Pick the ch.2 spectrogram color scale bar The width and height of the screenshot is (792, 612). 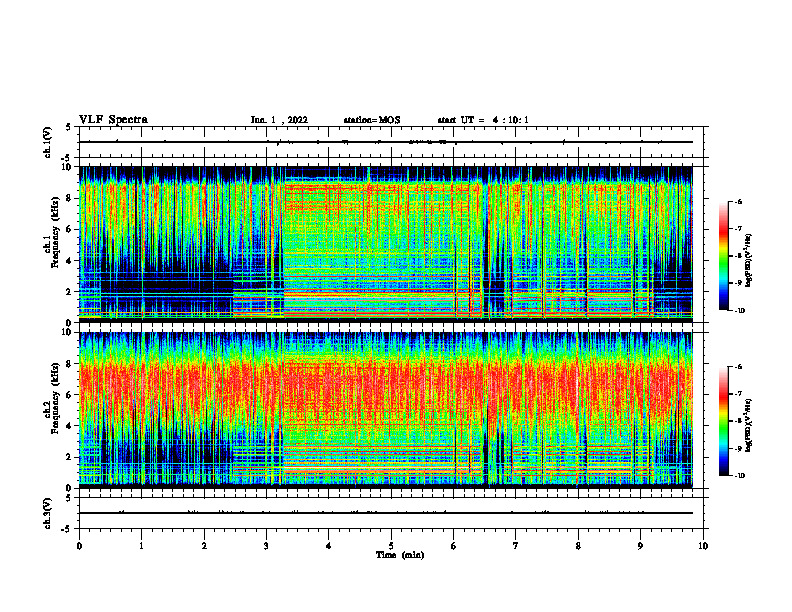723,421
